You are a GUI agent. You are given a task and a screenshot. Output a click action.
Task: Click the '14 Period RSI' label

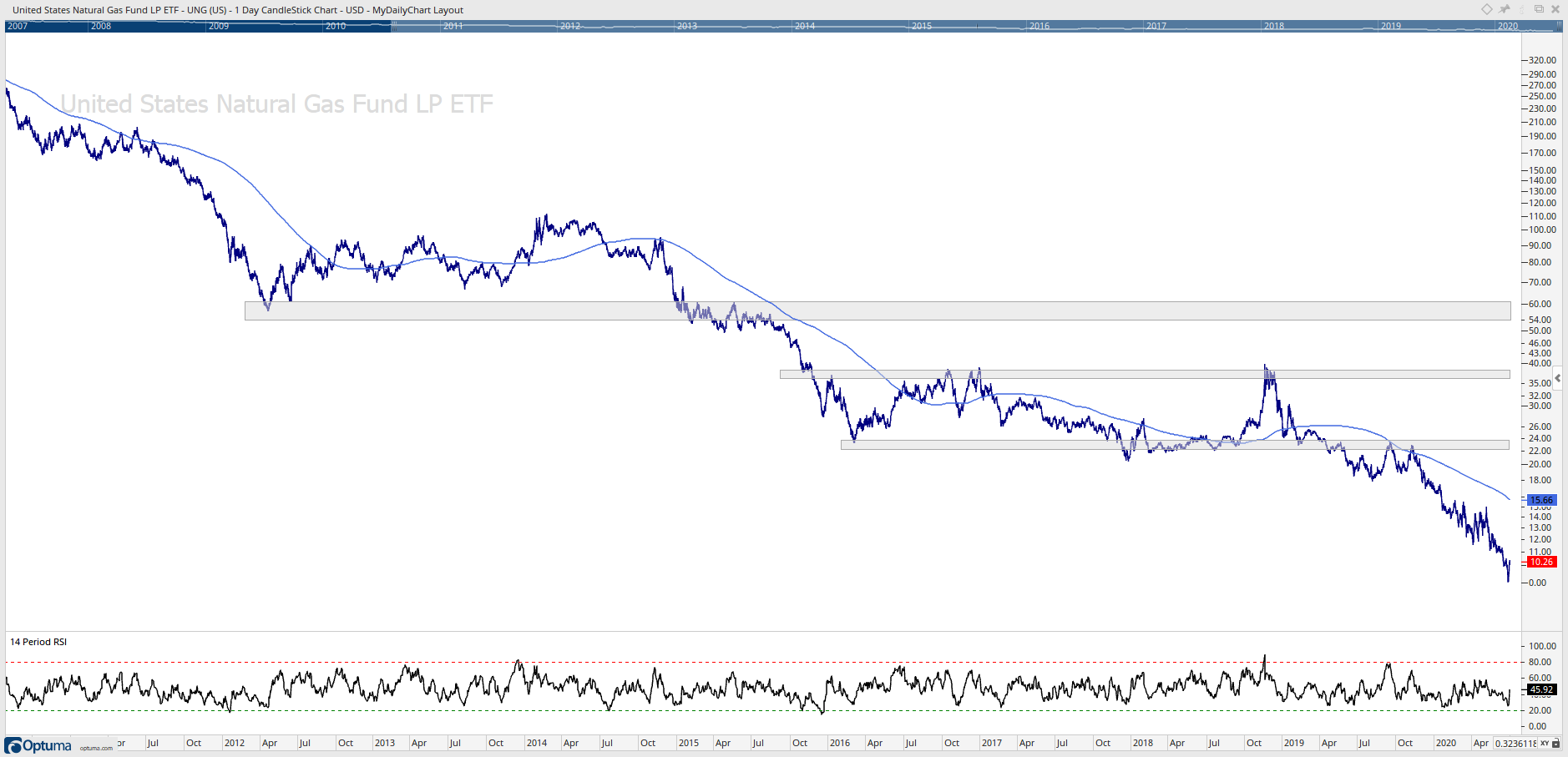(38, 642)
